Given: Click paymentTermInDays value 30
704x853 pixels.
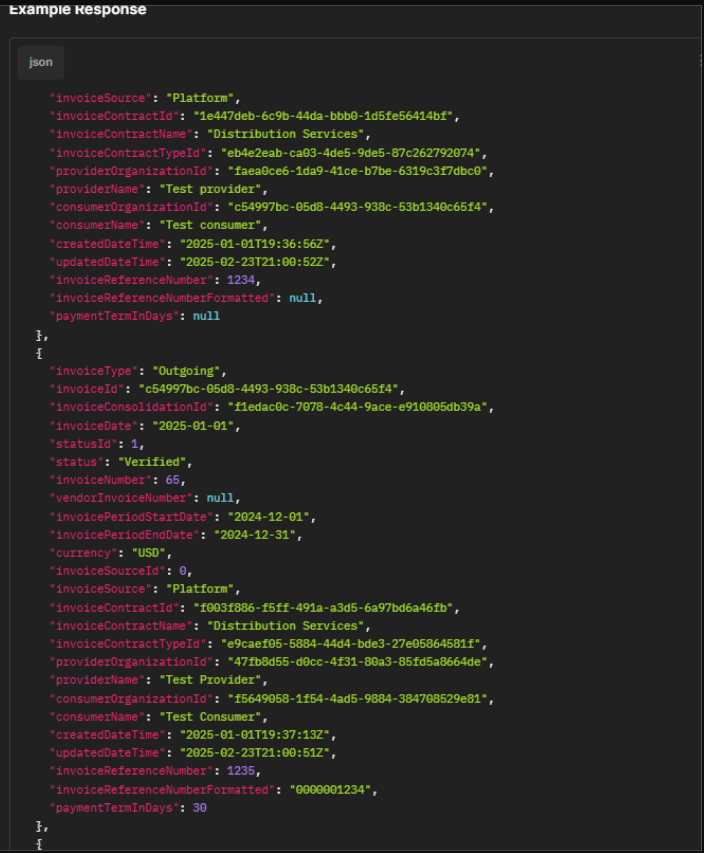Looking at the screenshot, I should (200, 808).
